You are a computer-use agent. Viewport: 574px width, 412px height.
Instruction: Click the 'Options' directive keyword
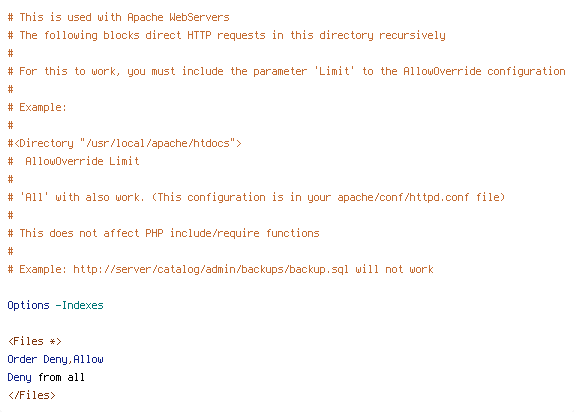pyautogui.click(x=28, y=305)
